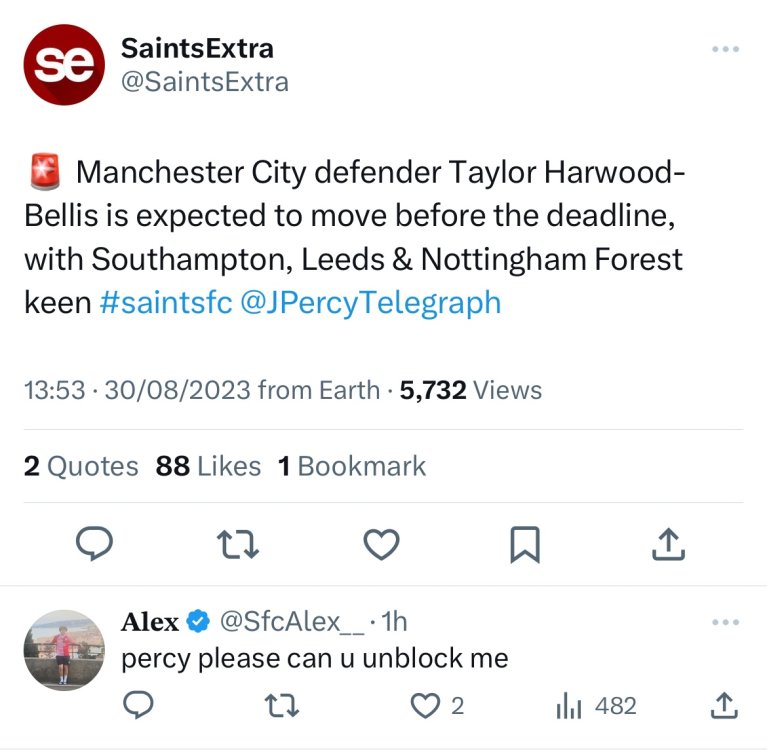Open more options on Alex's reply

point(725,622)
